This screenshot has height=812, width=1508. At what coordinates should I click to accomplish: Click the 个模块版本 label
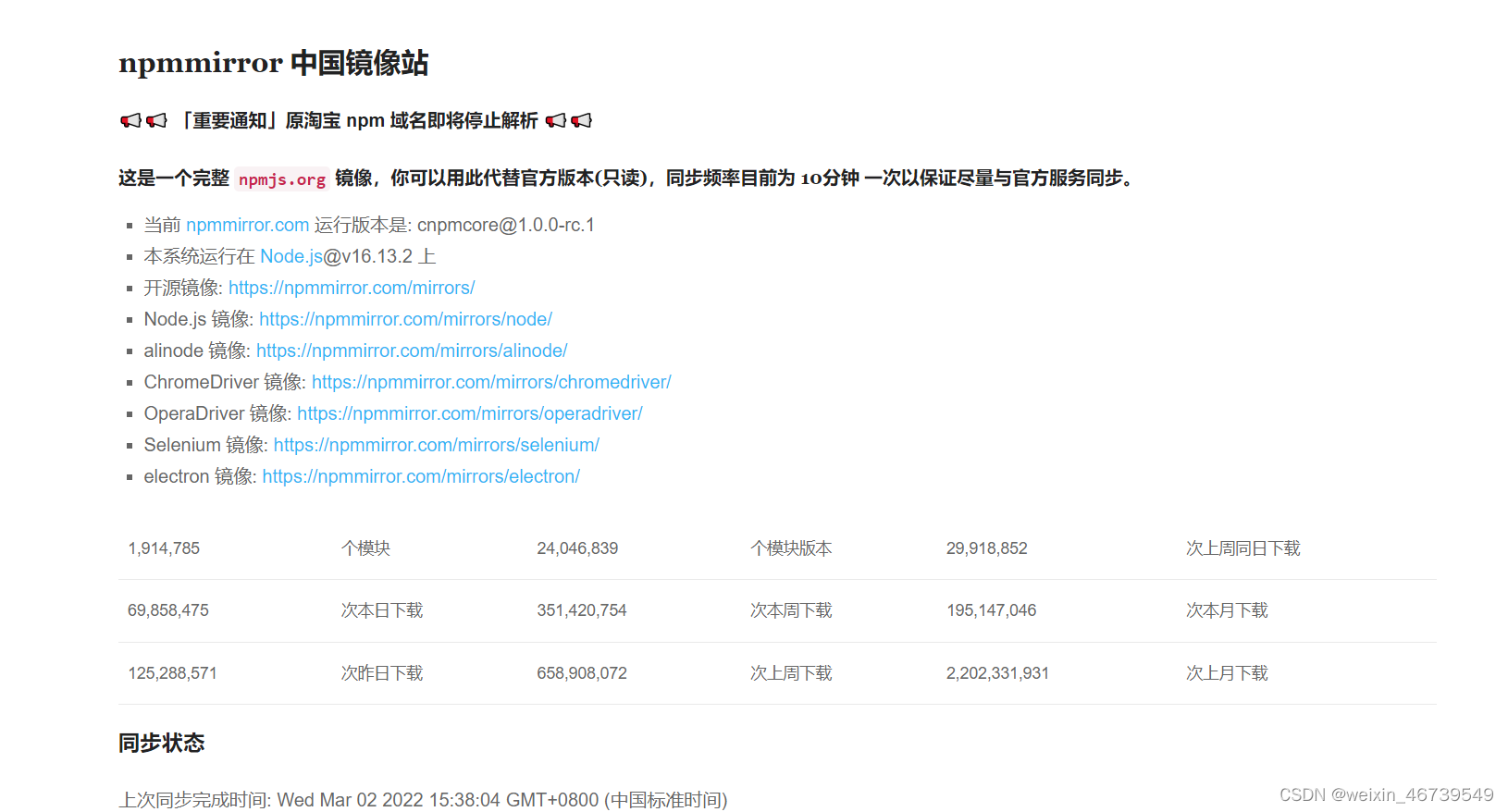[x=791, y=548]
